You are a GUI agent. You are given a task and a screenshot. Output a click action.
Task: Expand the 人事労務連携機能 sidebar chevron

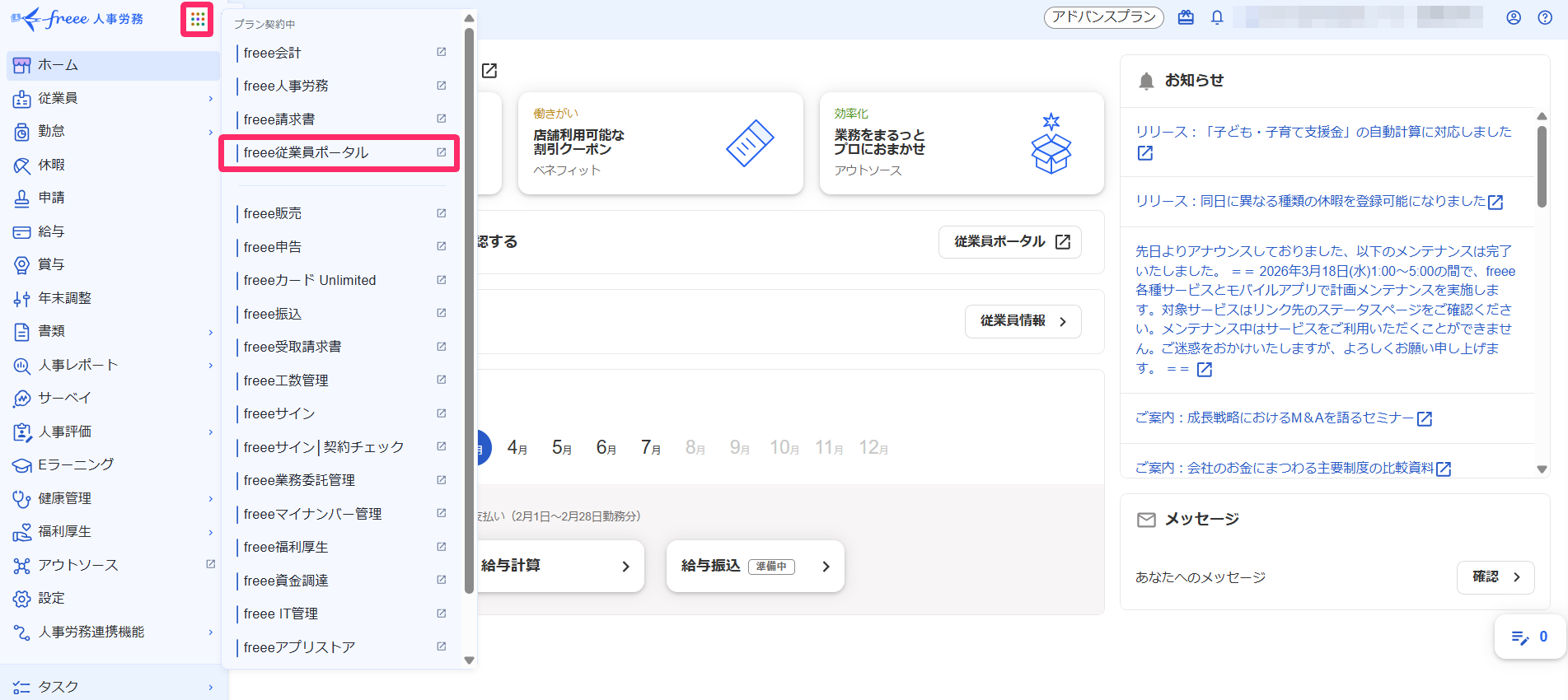click(211, 632)
